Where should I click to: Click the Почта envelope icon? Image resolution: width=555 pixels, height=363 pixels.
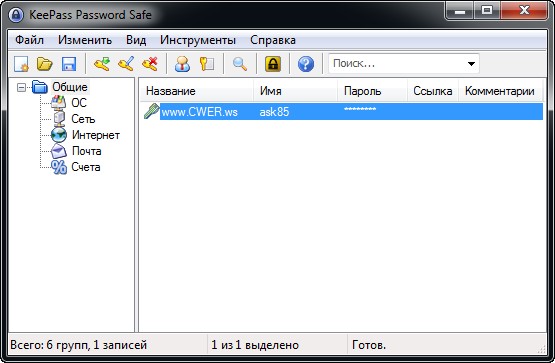[x=59, y=151]
